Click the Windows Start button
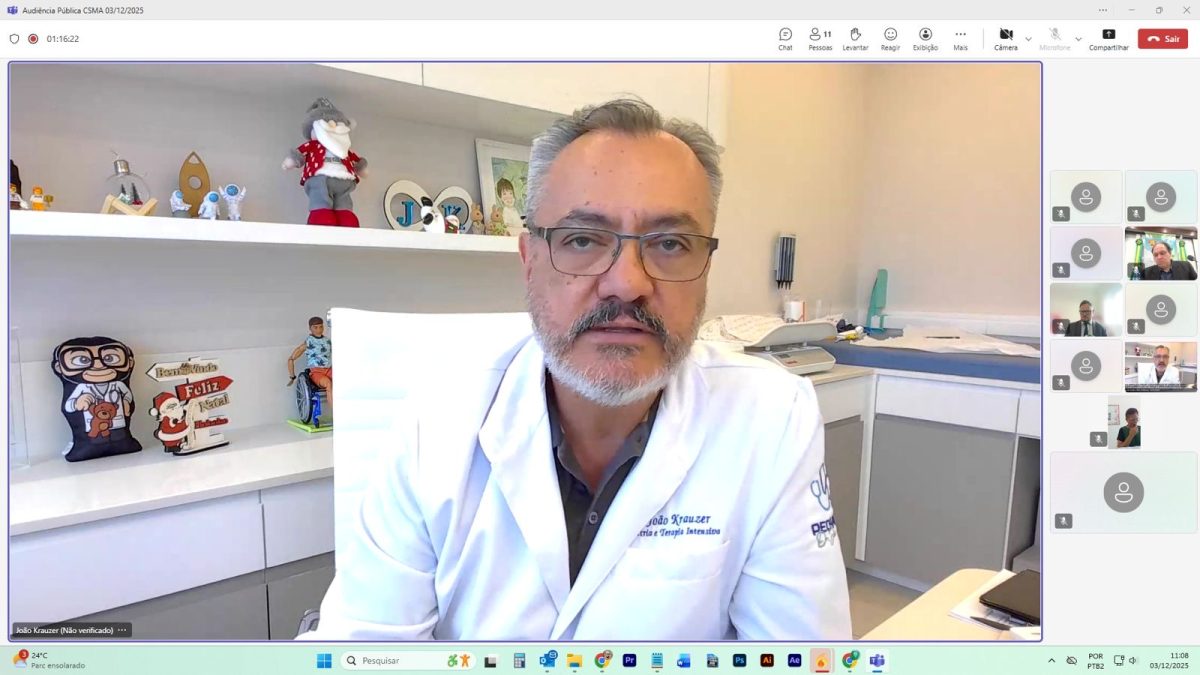1200x675 pixels. (324, 661)
